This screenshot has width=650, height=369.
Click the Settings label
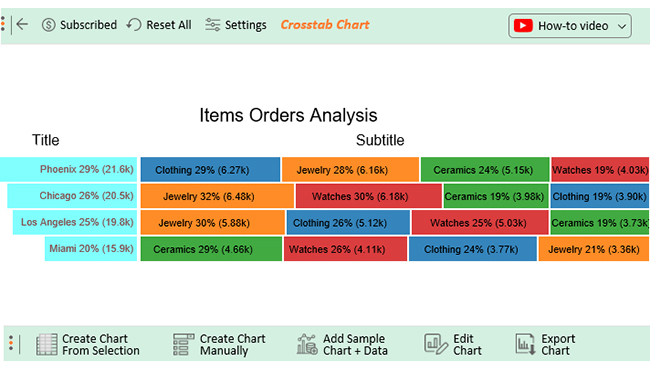[x=245, y=25]
